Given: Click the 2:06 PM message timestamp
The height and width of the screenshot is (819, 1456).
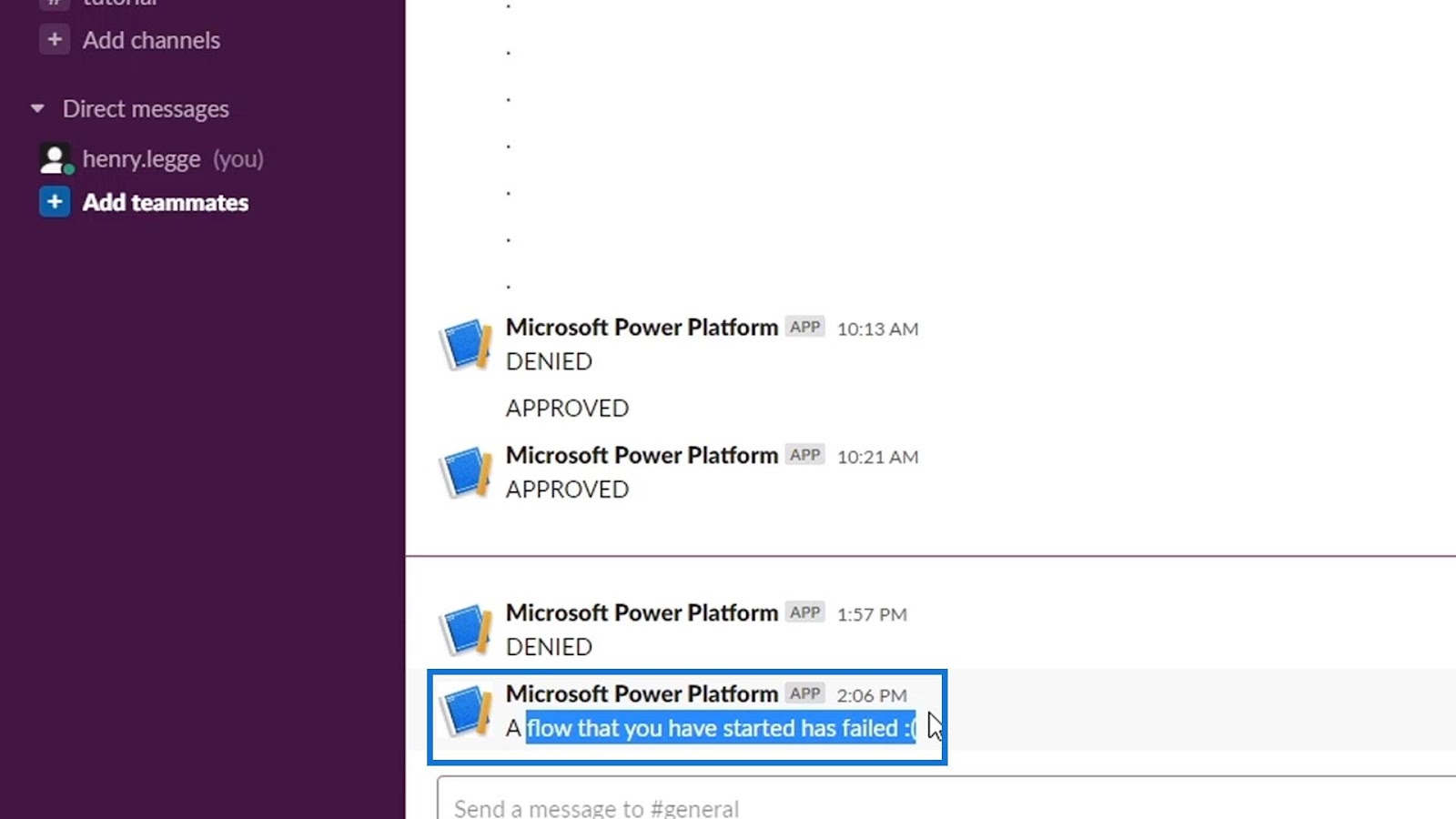Looking at the screenshot, I should (x=872, y=695).
